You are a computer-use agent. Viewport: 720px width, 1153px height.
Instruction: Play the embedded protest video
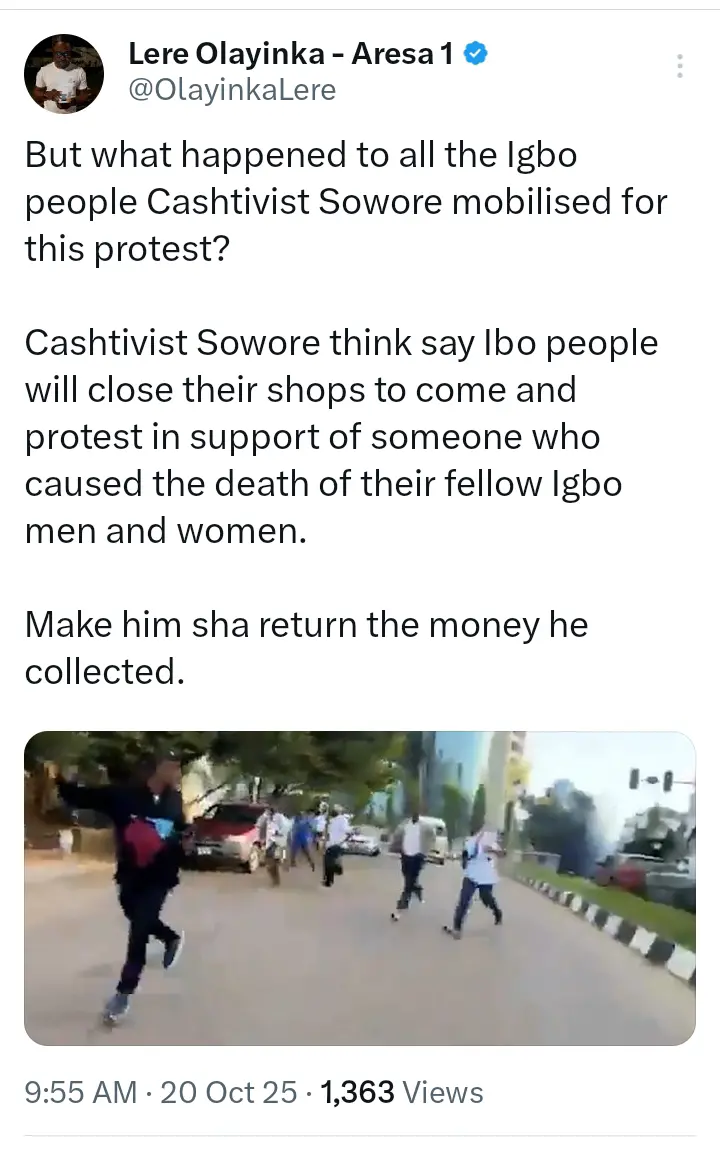tap(360, 888)
